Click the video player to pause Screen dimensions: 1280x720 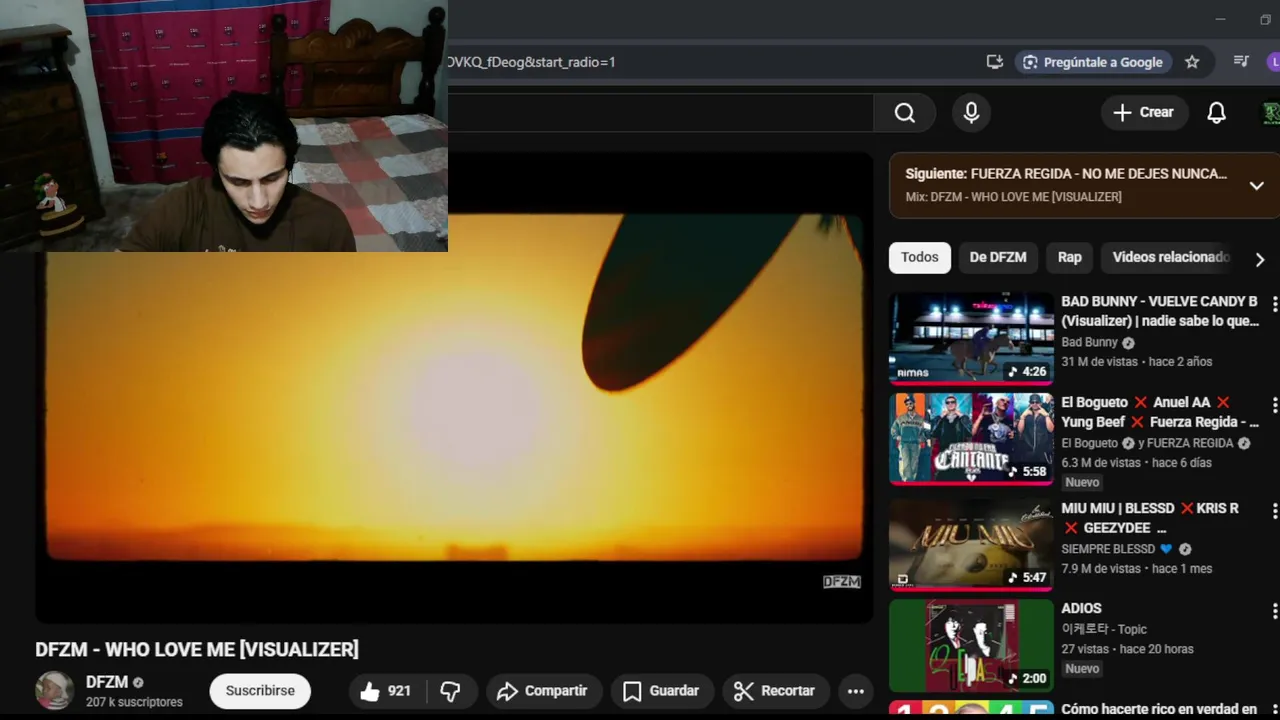click(x=454, y=388)
